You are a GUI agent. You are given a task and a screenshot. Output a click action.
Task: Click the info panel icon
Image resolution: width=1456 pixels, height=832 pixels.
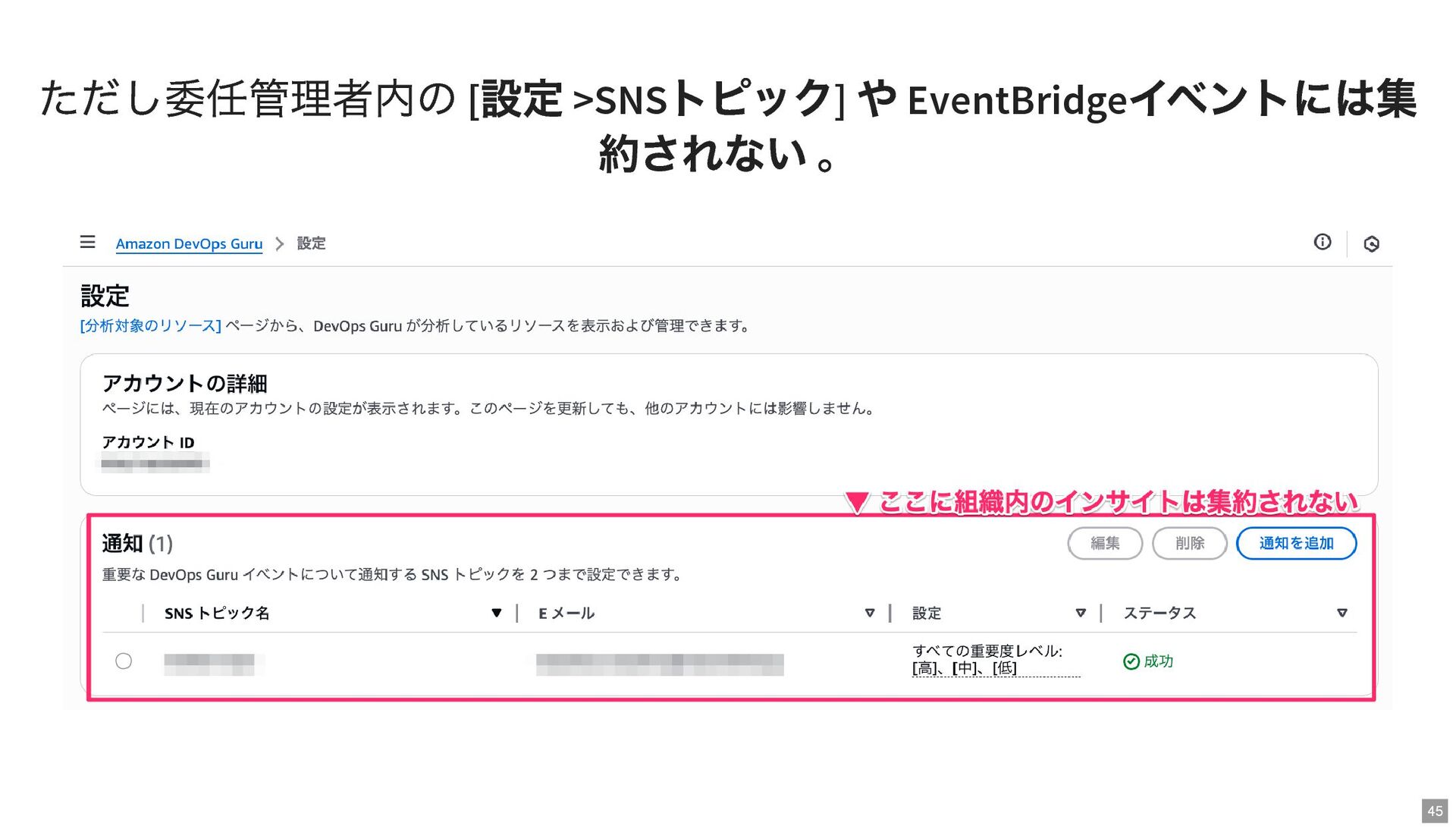[1322, 242]
